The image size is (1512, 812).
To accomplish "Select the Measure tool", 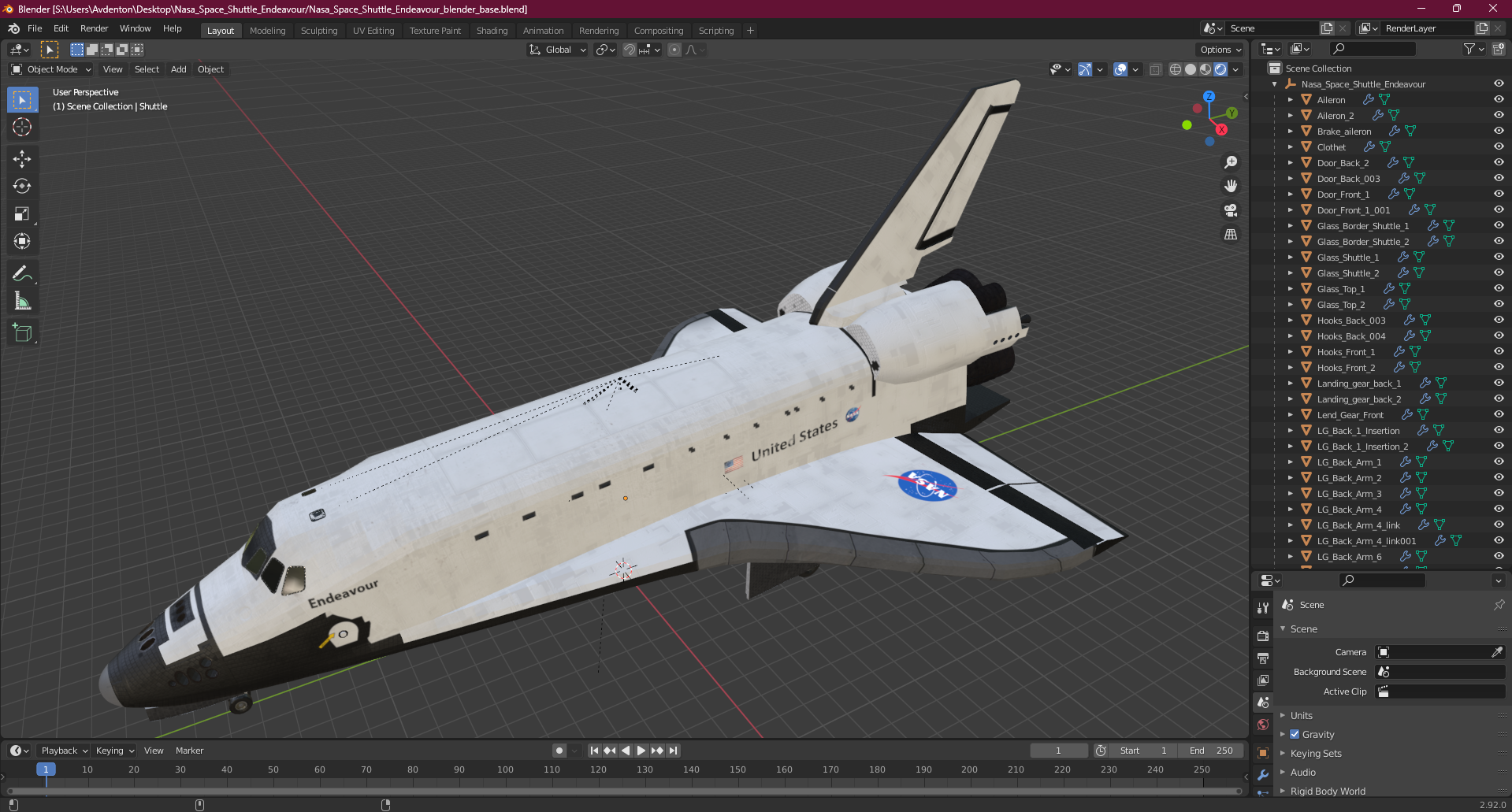I will 22,302.
